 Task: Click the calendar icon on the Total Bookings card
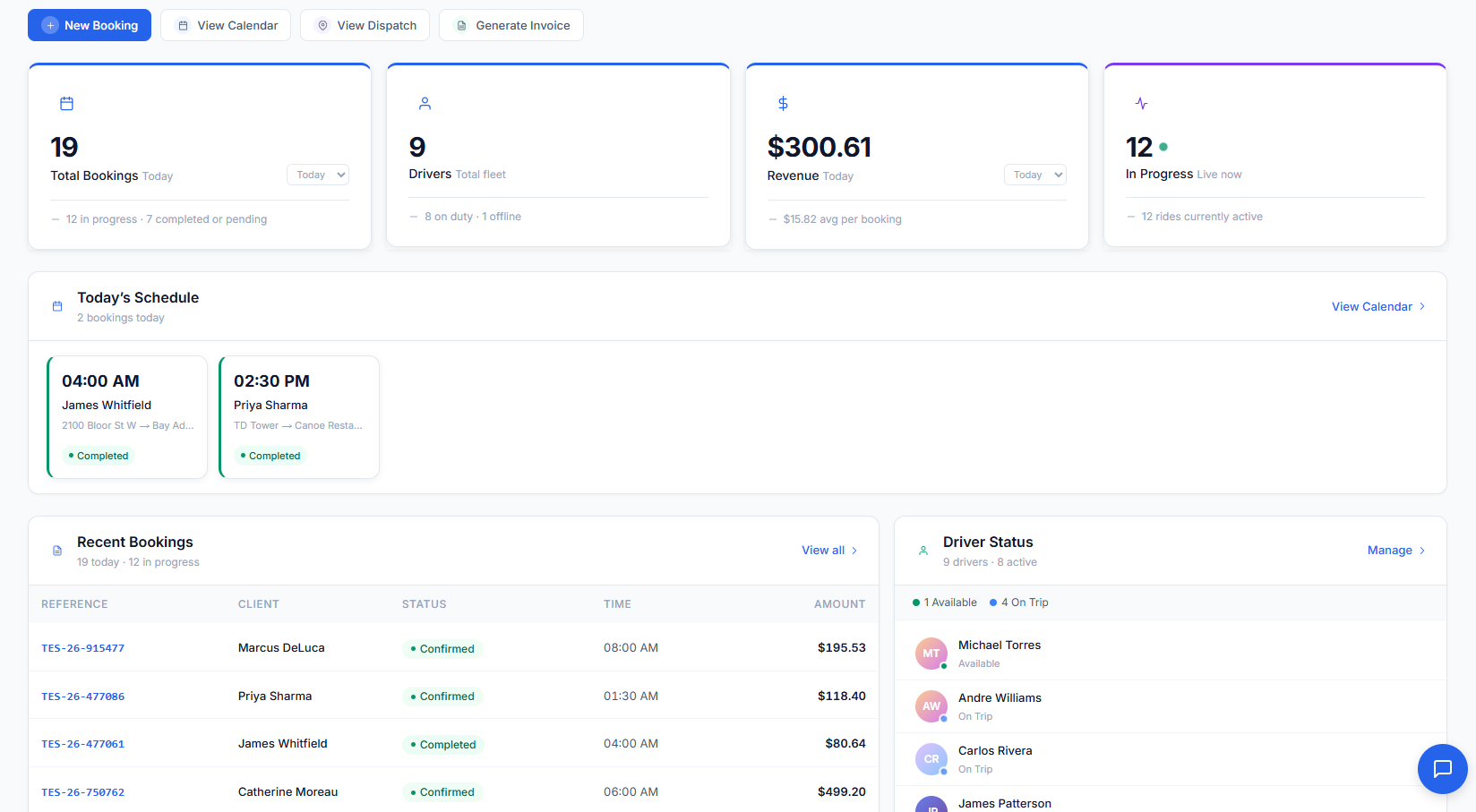(x=66, y=103)
